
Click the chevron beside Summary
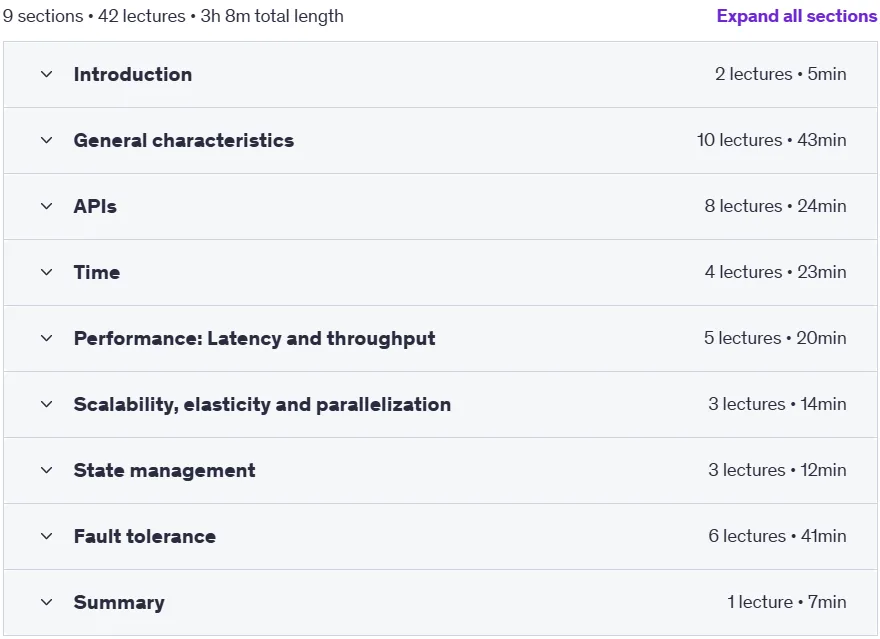coord(47,602)
